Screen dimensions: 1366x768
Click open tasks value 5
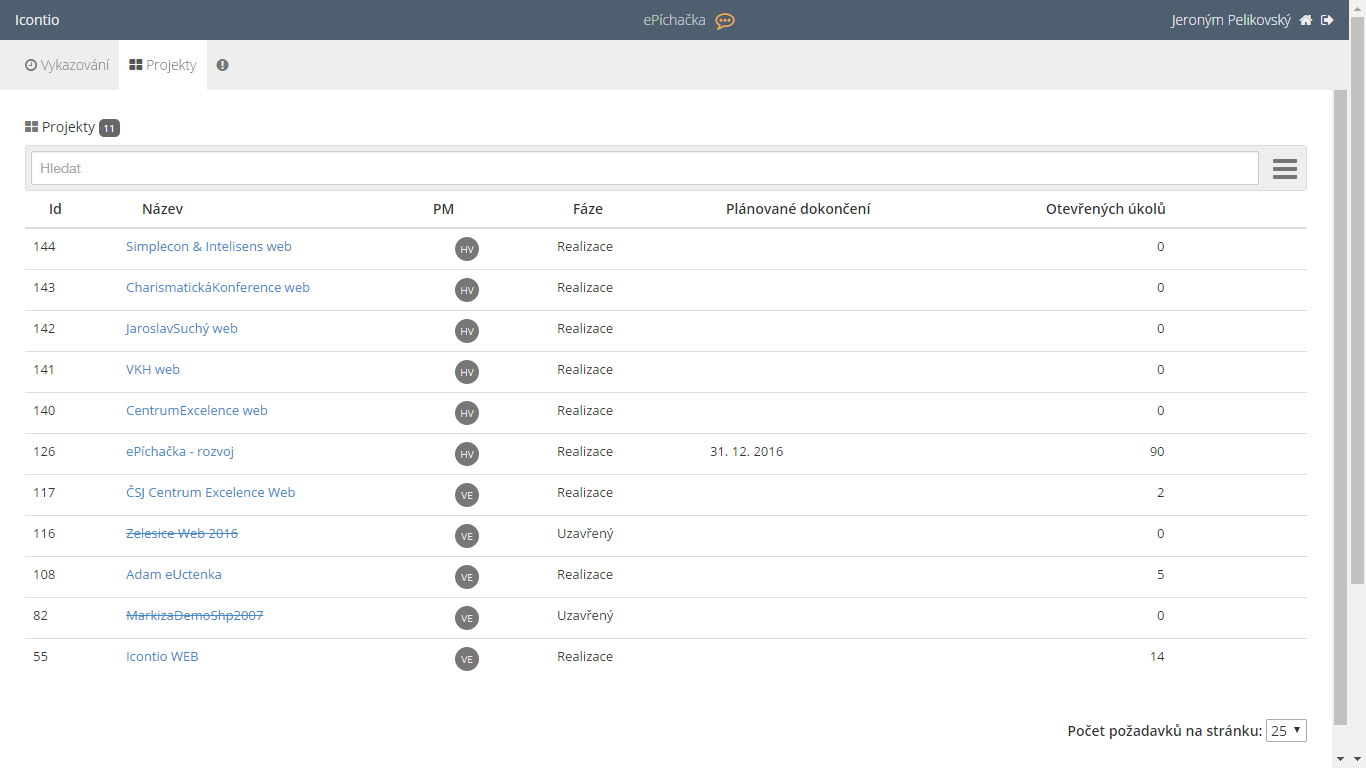(x=1160, y=574)
